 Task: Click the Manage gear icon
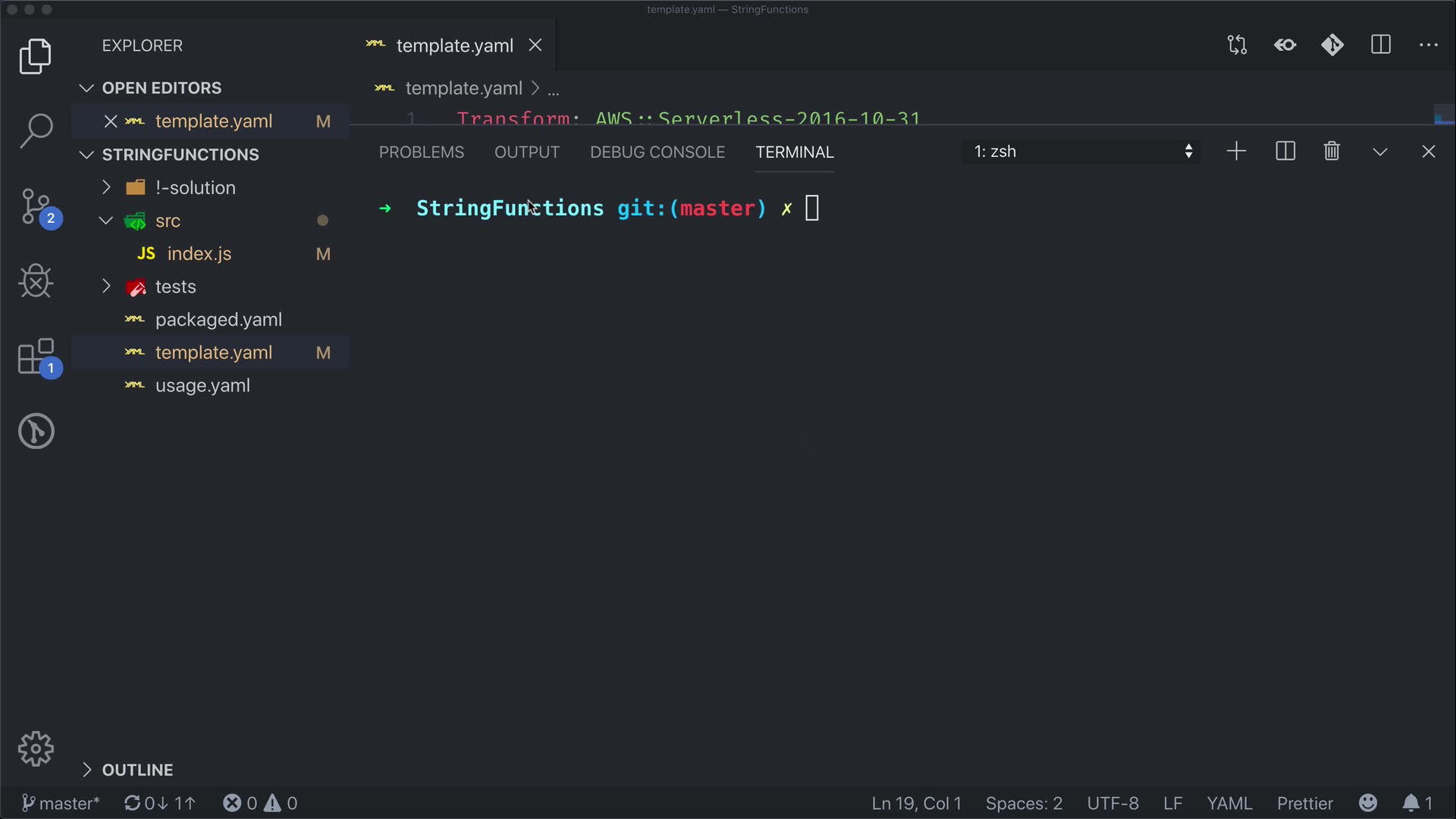coord(36,749)
